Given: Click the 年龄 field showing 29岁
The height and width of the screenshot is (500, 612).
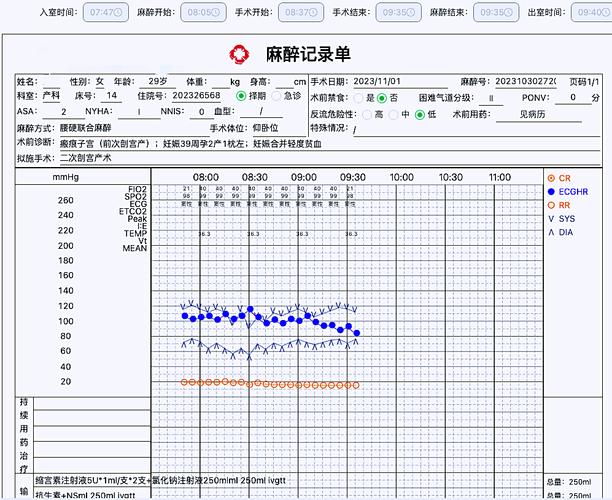Looking at the screenshot, I should 158,82.
